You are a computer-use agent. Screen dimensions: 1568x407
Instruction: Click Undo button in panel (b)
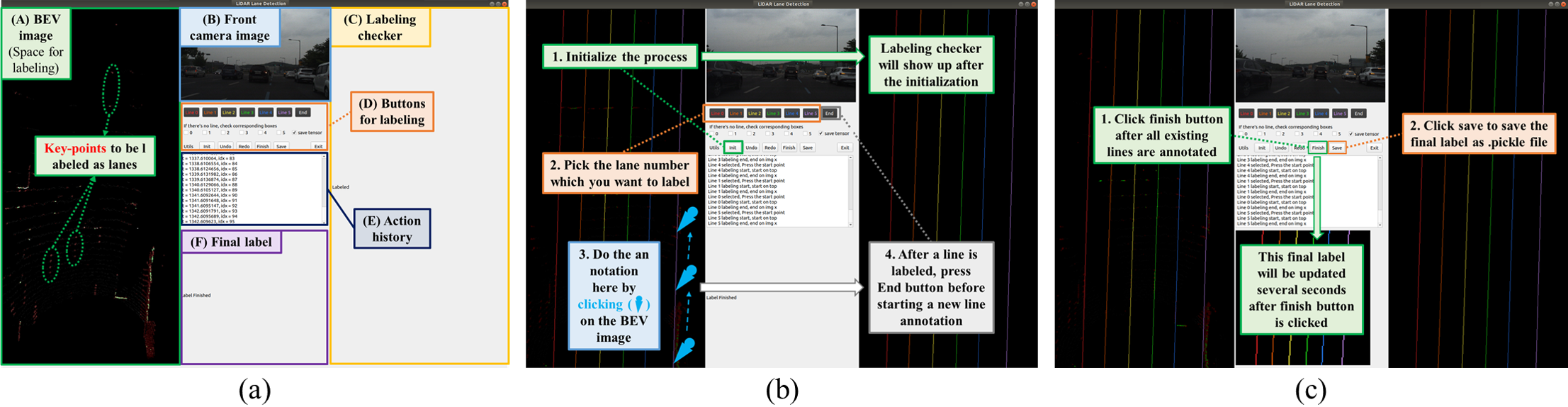752,147
